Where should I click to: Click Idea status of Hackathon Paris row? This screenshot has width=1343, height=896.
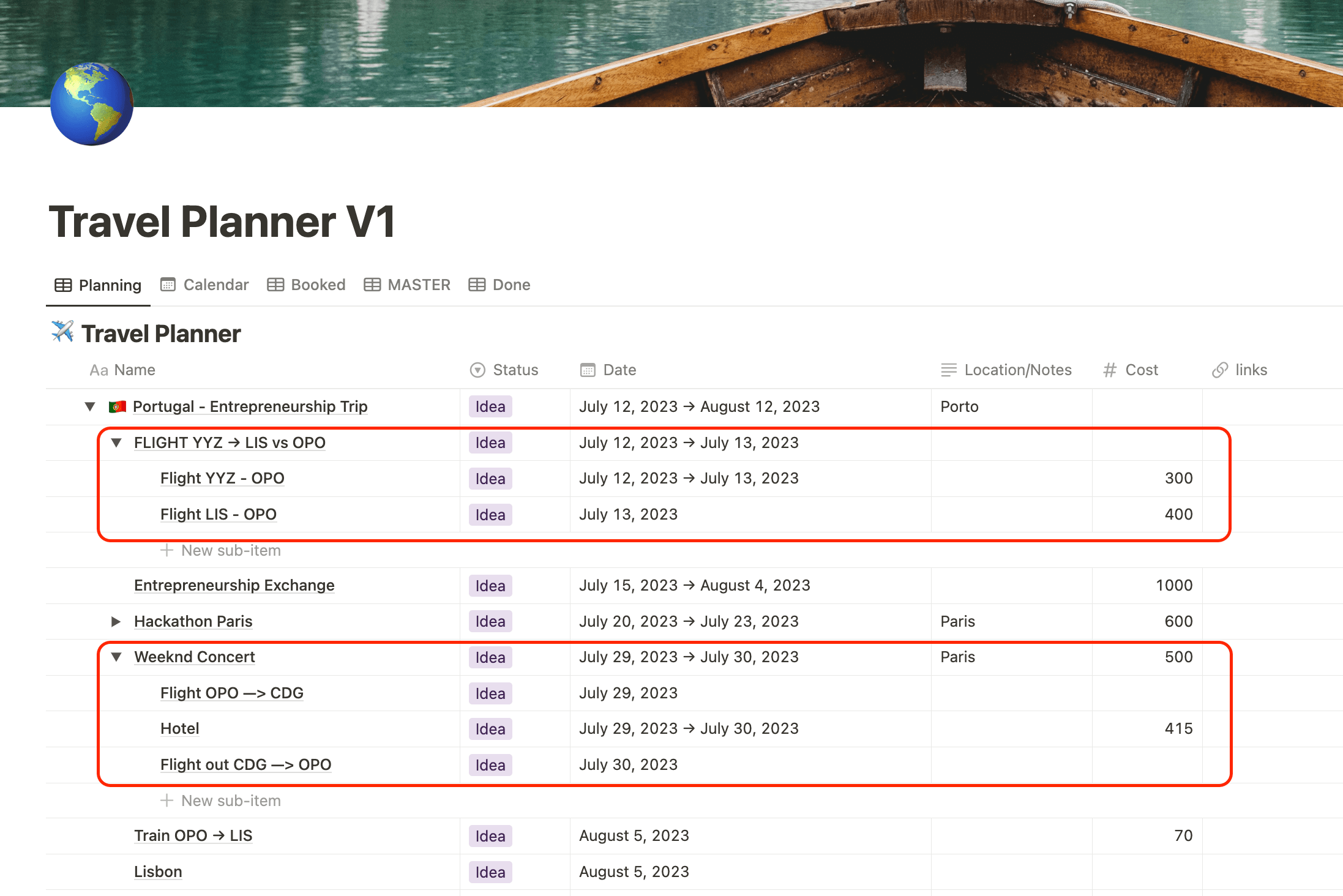[x=490, y=621]
